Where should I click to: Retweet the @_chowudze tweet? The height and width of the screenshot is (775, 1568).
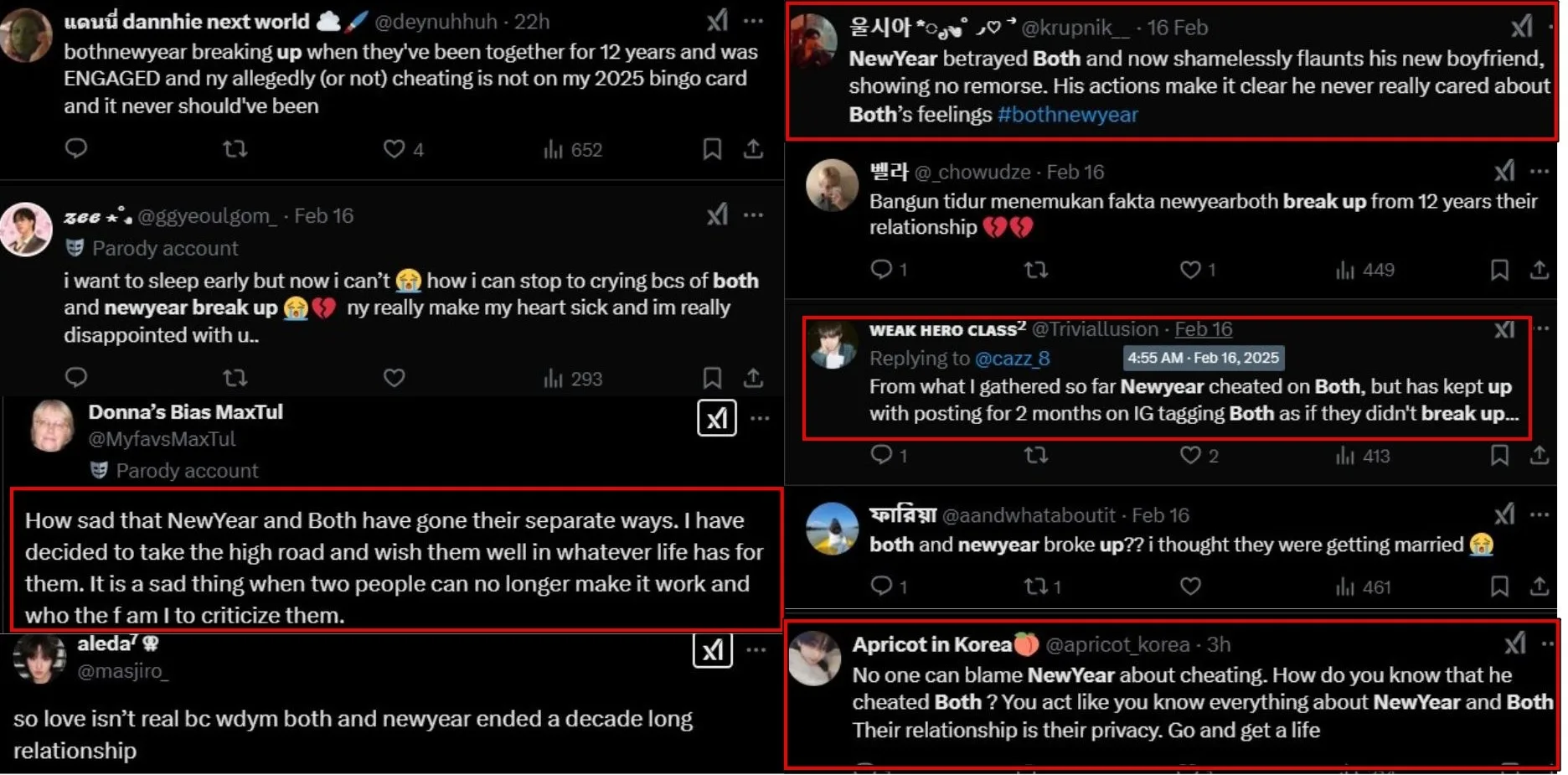pos(1036,270)
